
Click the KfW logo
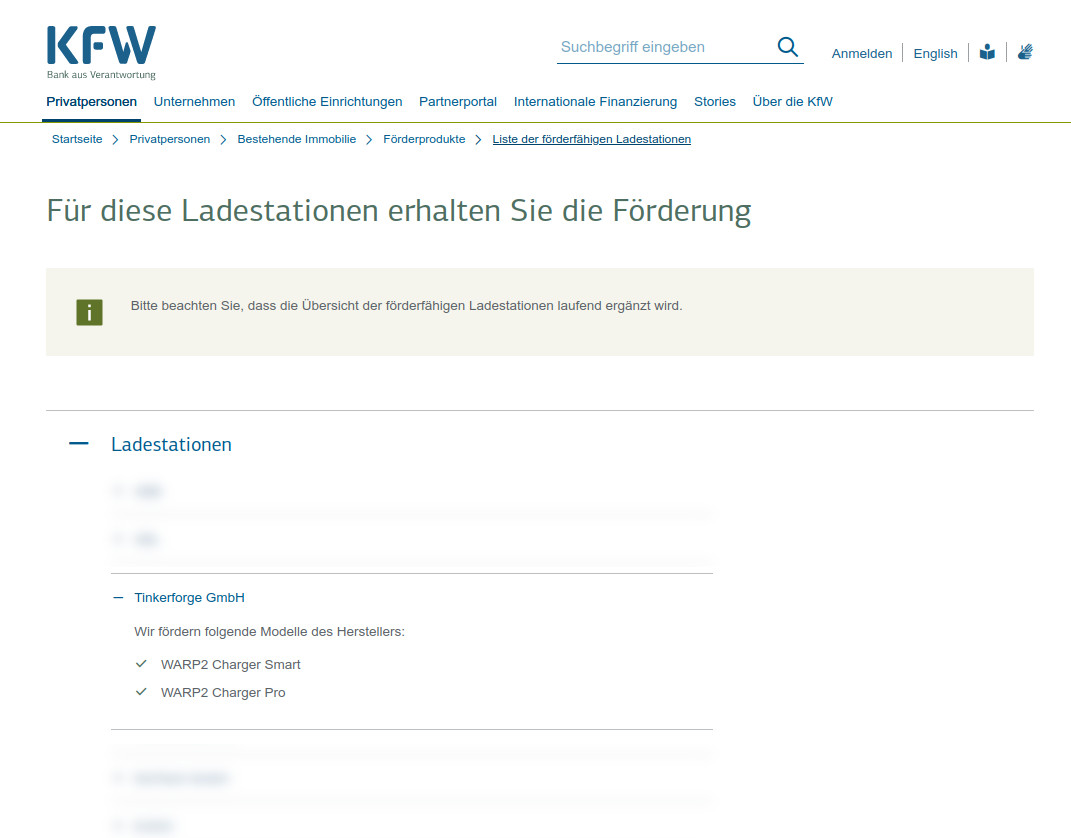(x=101, y=53)
